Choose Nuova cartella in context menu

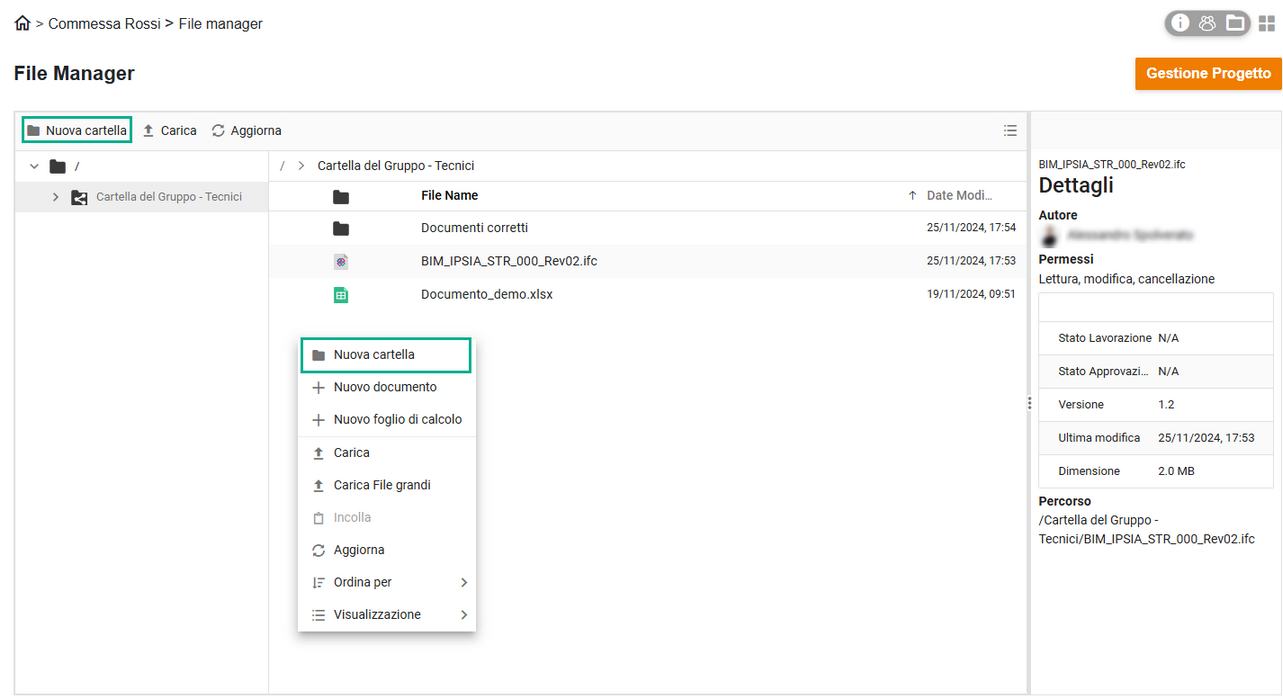tap(386, 355)
